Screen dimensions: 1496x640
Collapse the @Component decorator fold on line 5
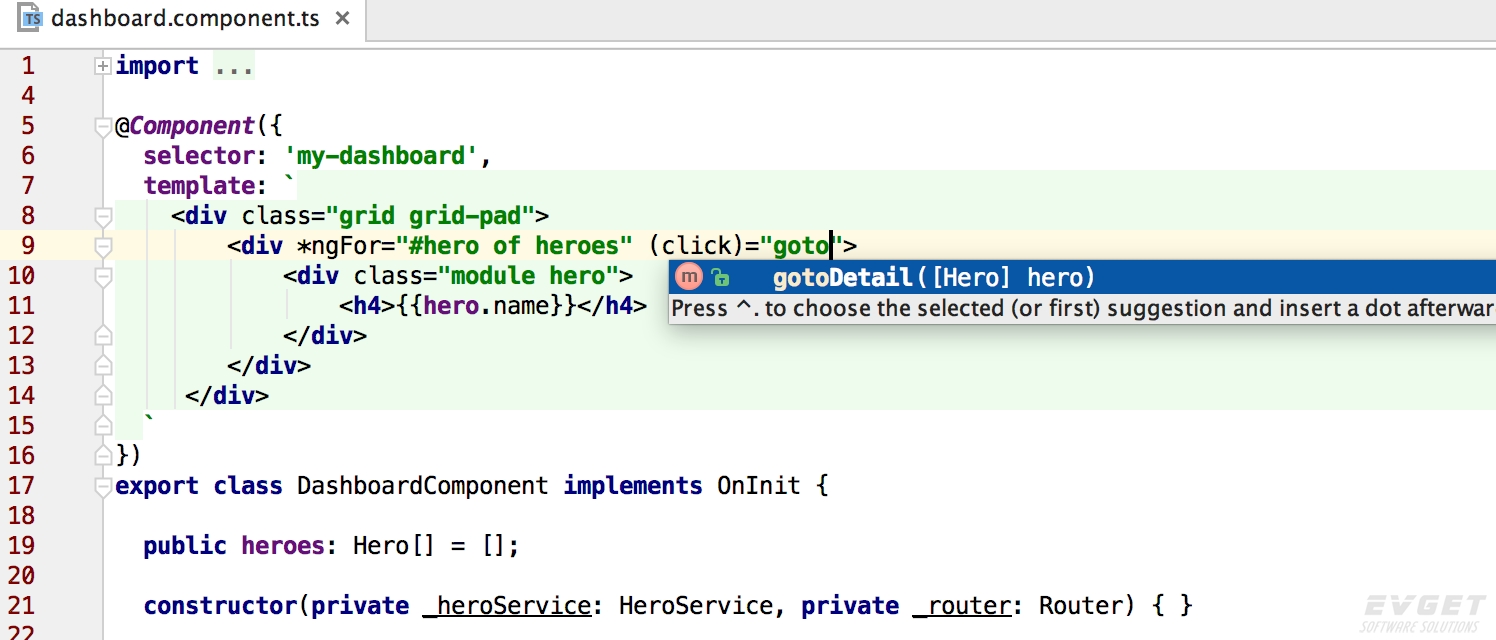[102, 126]
